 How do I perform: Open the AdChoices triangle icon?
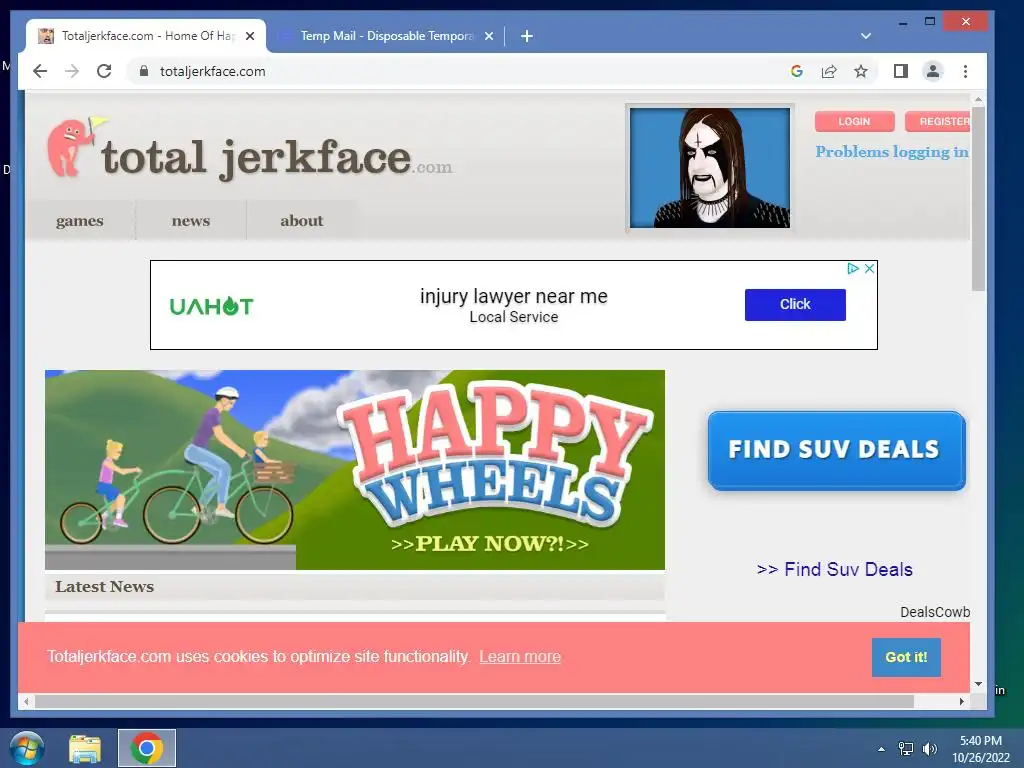[x=852, y=268]
